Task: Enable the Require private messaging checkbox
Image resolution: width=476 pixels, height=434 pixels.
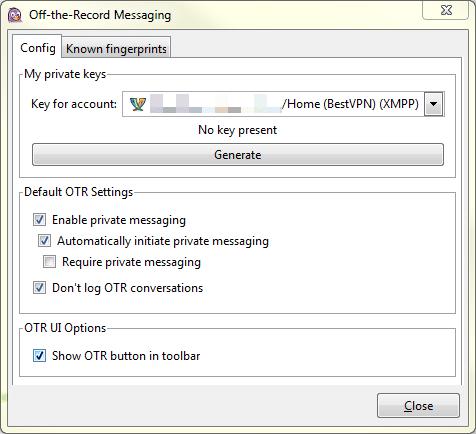Action: pyautogui.click(x=49, y=262)
